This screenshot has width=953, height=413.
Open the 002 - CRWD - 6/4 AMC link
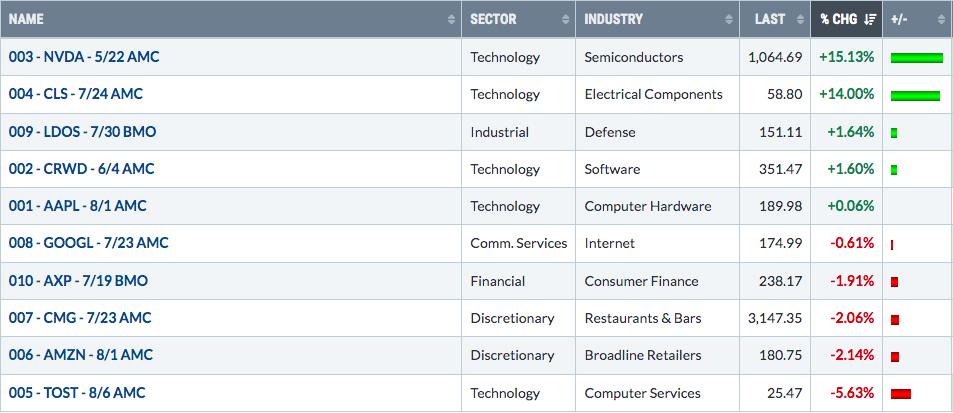point(81,169)
